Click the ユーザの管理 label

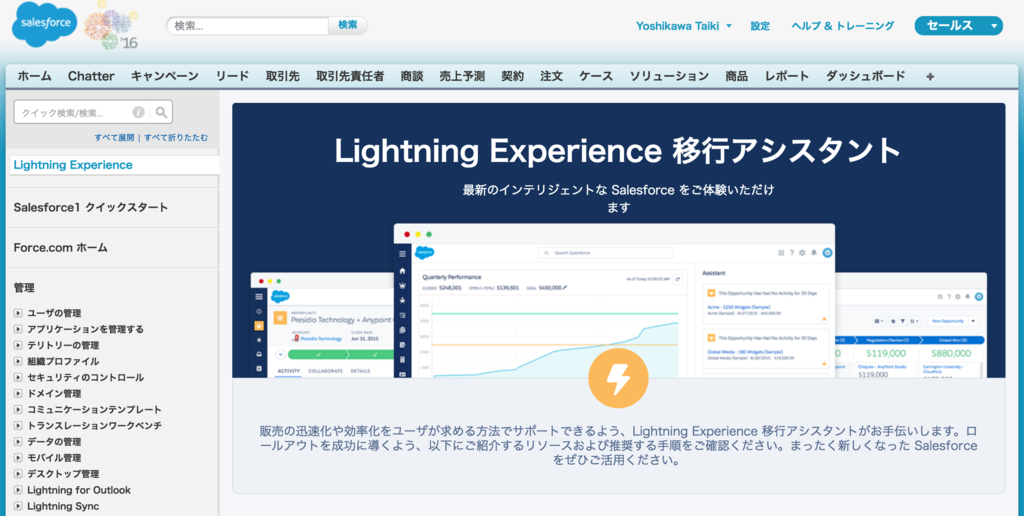54,314
